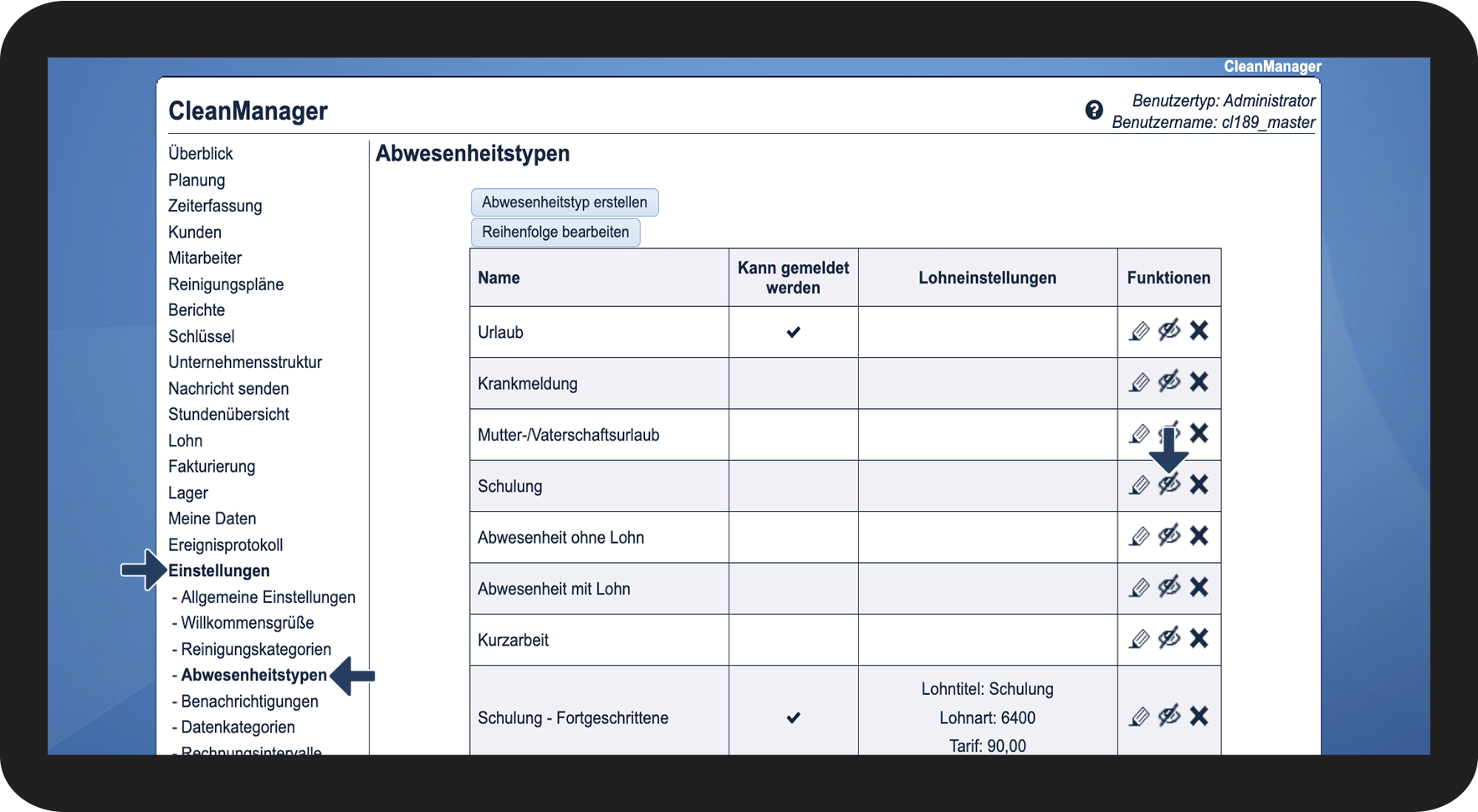
Task: Delete the Kurzarbeit absence type
Action: coord(1199,638)
